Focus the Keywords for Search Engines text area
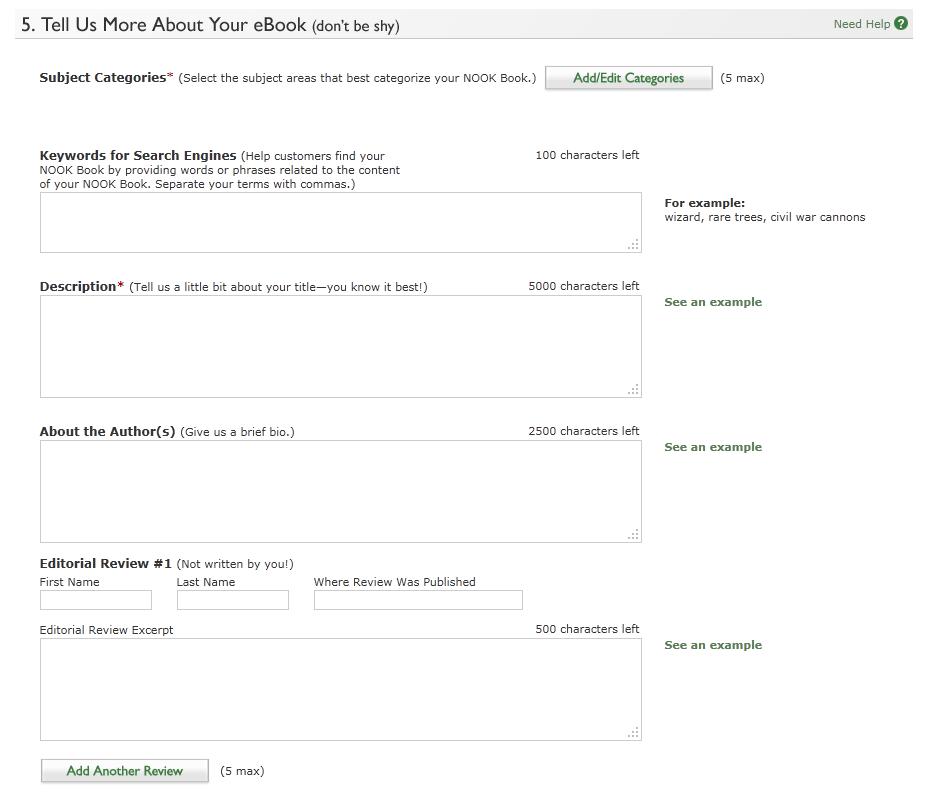This screenshot has height=800, width=927. coord(340,222)
